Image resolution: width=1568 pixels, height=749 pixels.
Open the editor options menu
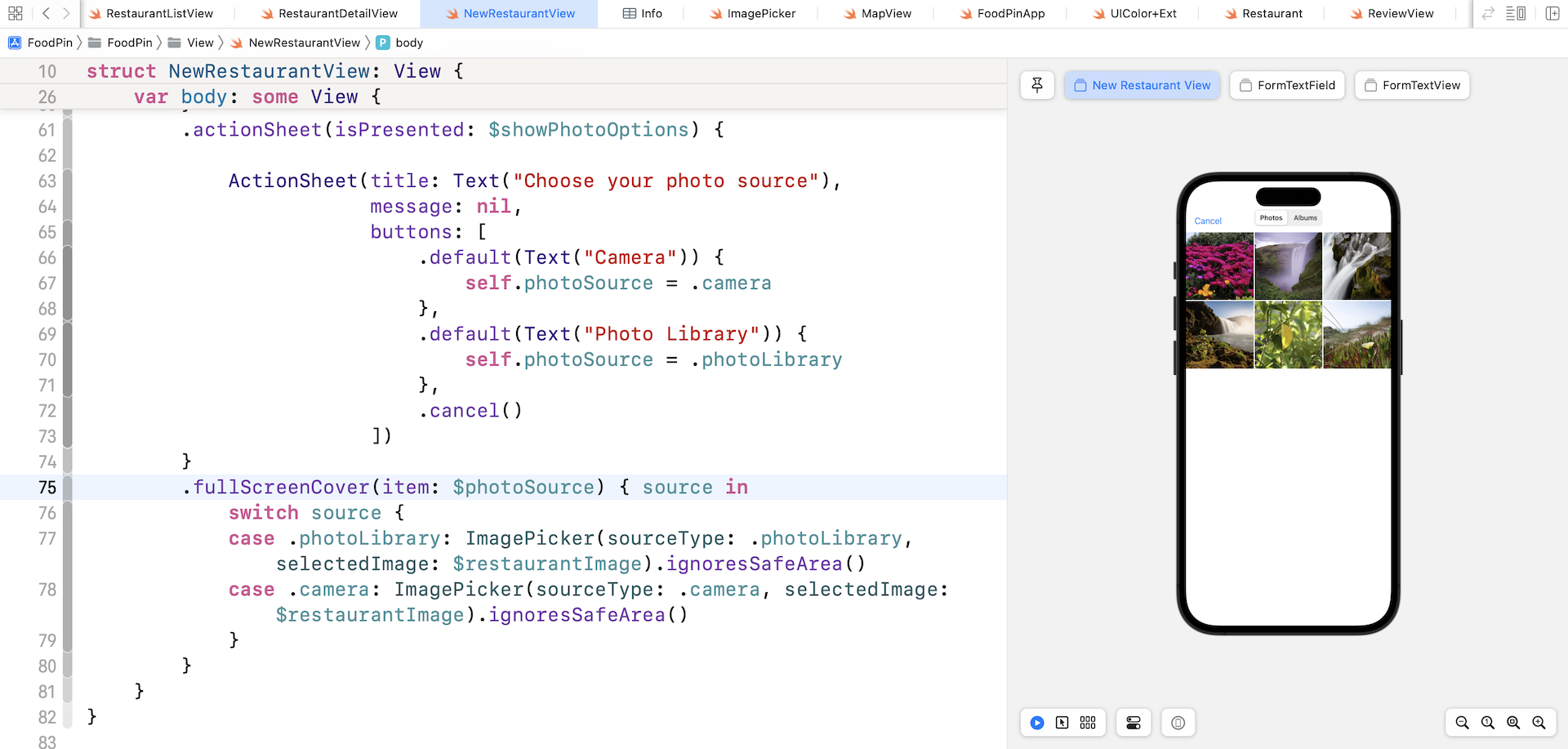click(x=1516, y=13)
